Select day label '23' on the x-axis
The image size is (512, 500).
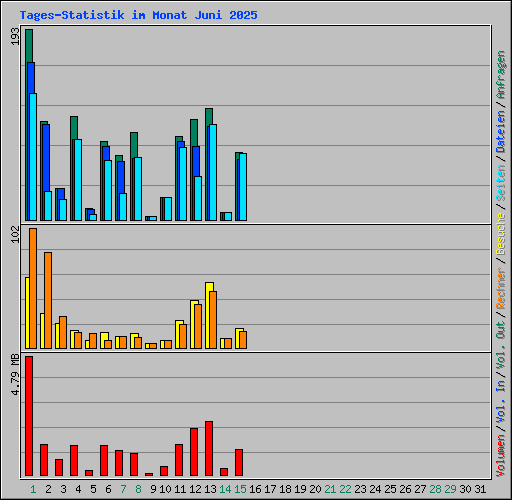pyautogui.click(x=360, y=489)
